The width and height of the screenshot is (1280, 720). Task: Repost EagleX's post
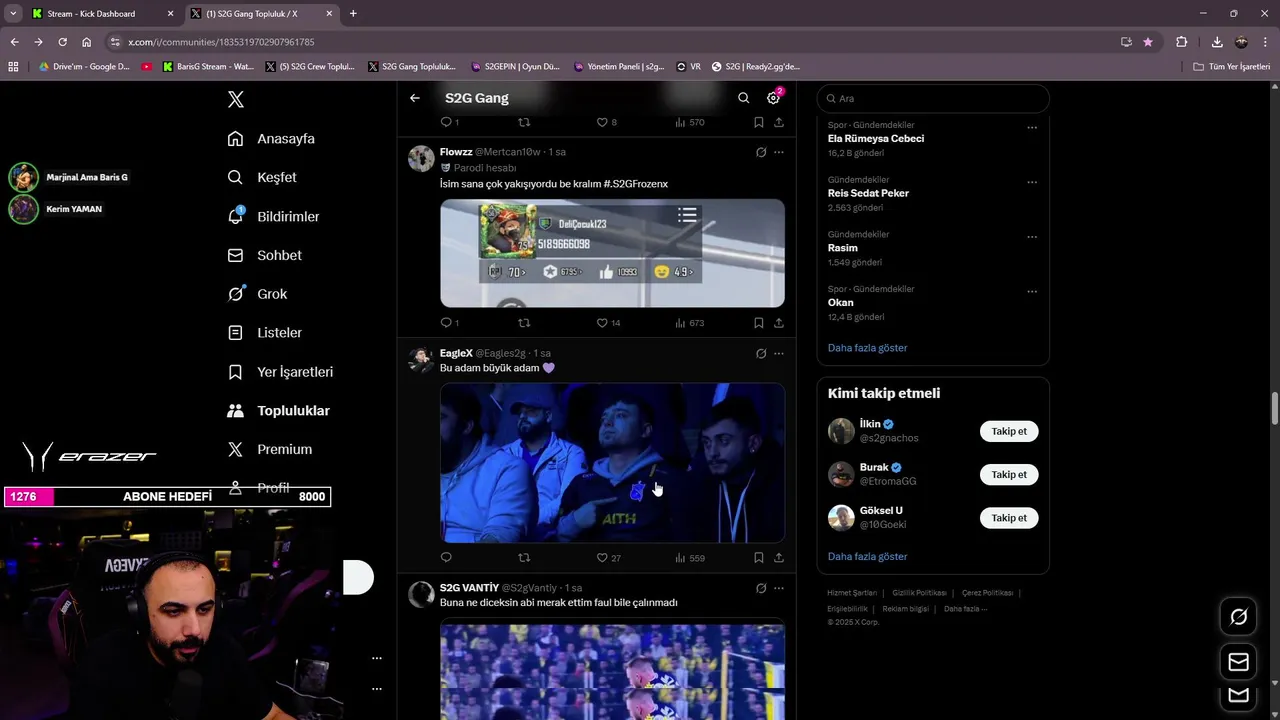[x=524, y=558]
